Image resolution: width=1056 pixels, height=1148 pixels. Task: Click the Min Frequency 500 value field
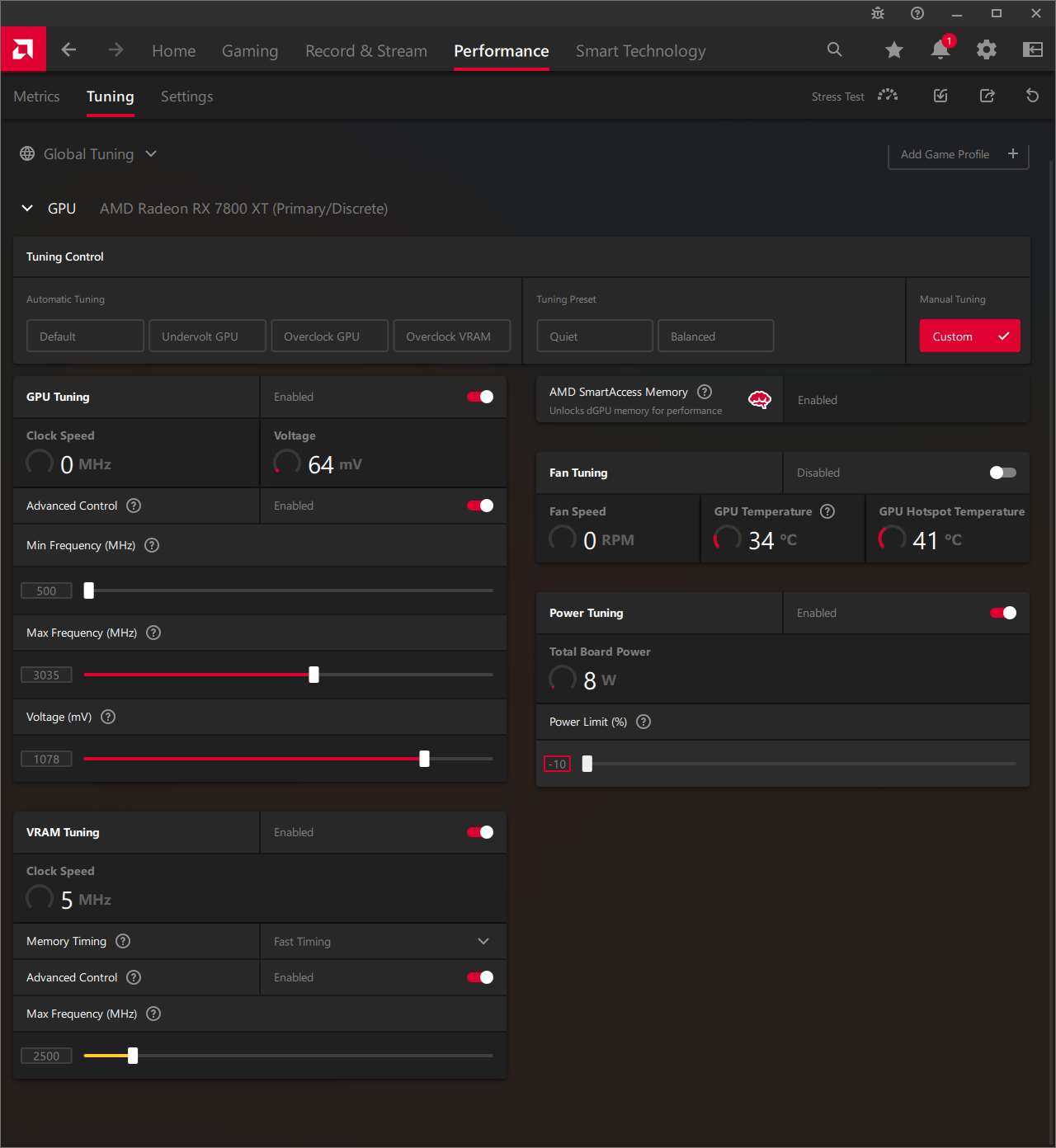click(x=46, y=590)
